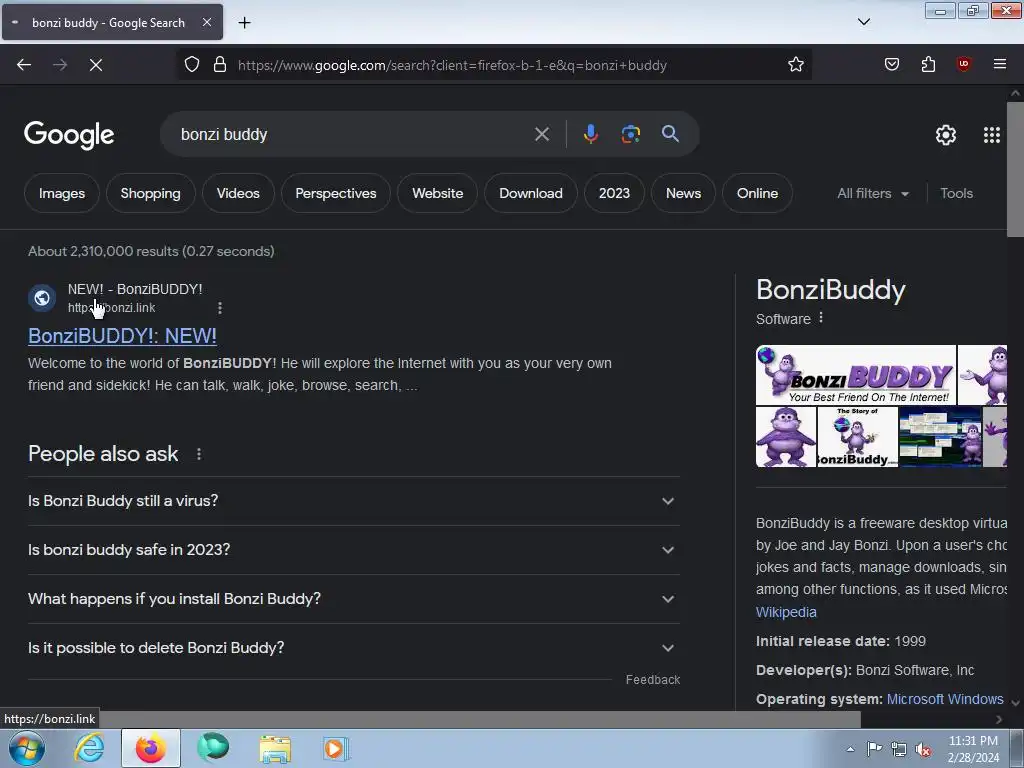Close the bonzi buddy Google Search tab
Image resolution: width=1024 pixels, height=768 pixels.
206,22
